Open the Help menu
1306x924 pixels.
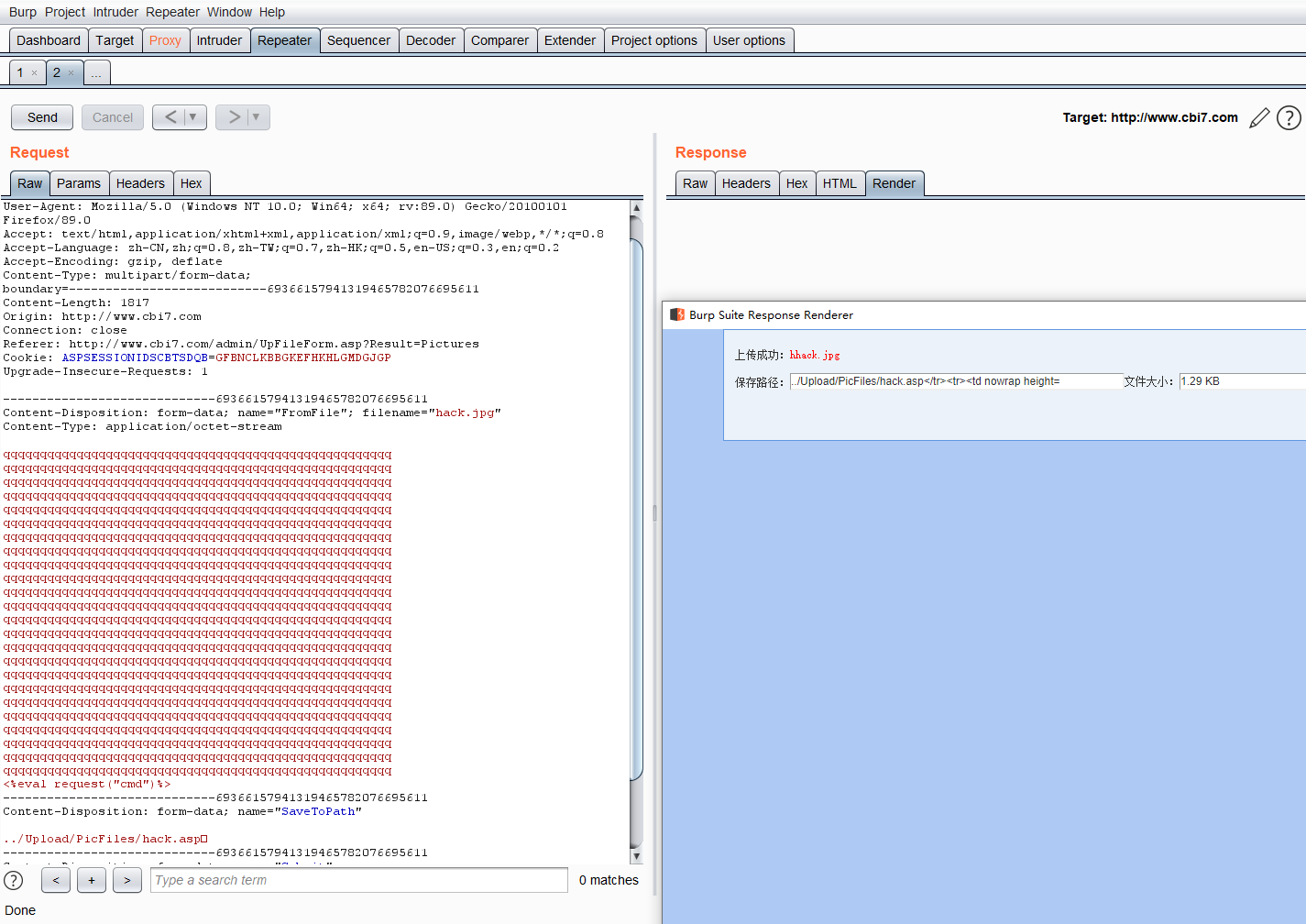272,12
